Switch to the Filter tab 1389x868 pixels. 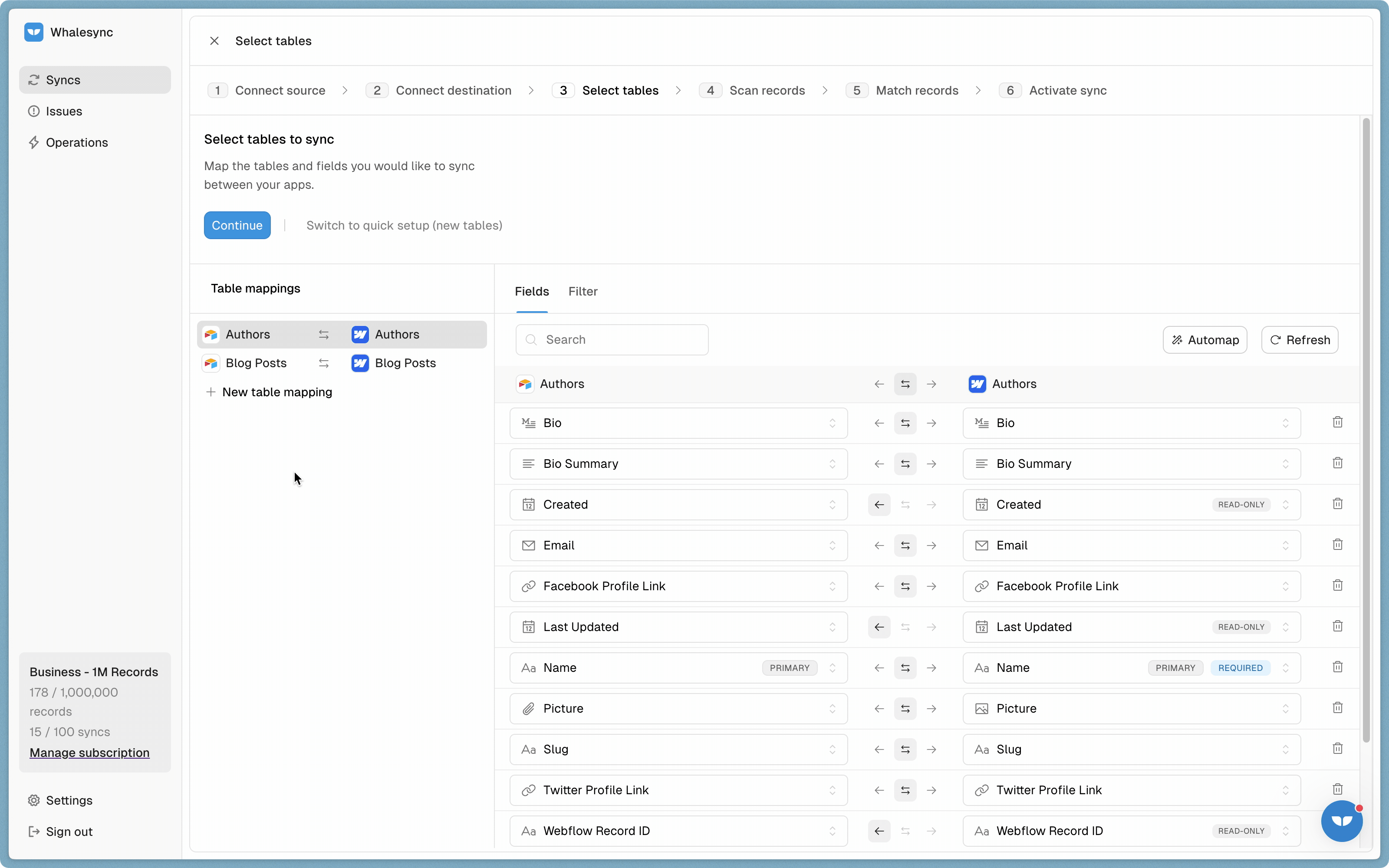[x=583, y=291]
